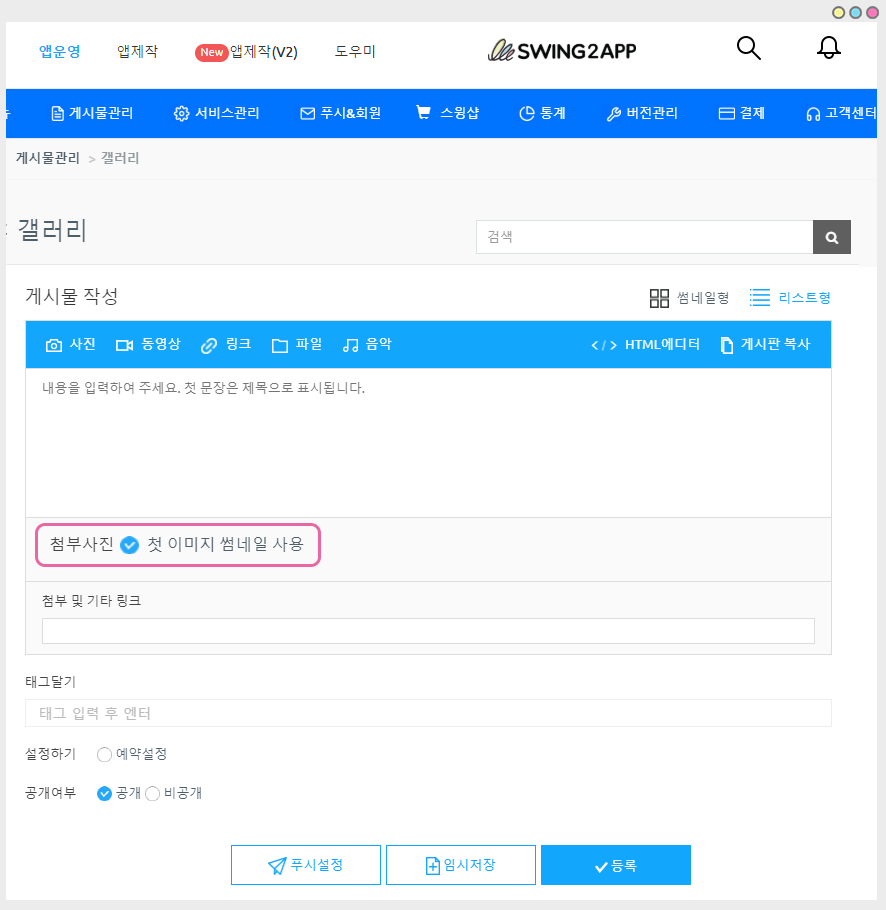
Task: Switch to 썸네일형 grid view
Action: pos(659,298)
